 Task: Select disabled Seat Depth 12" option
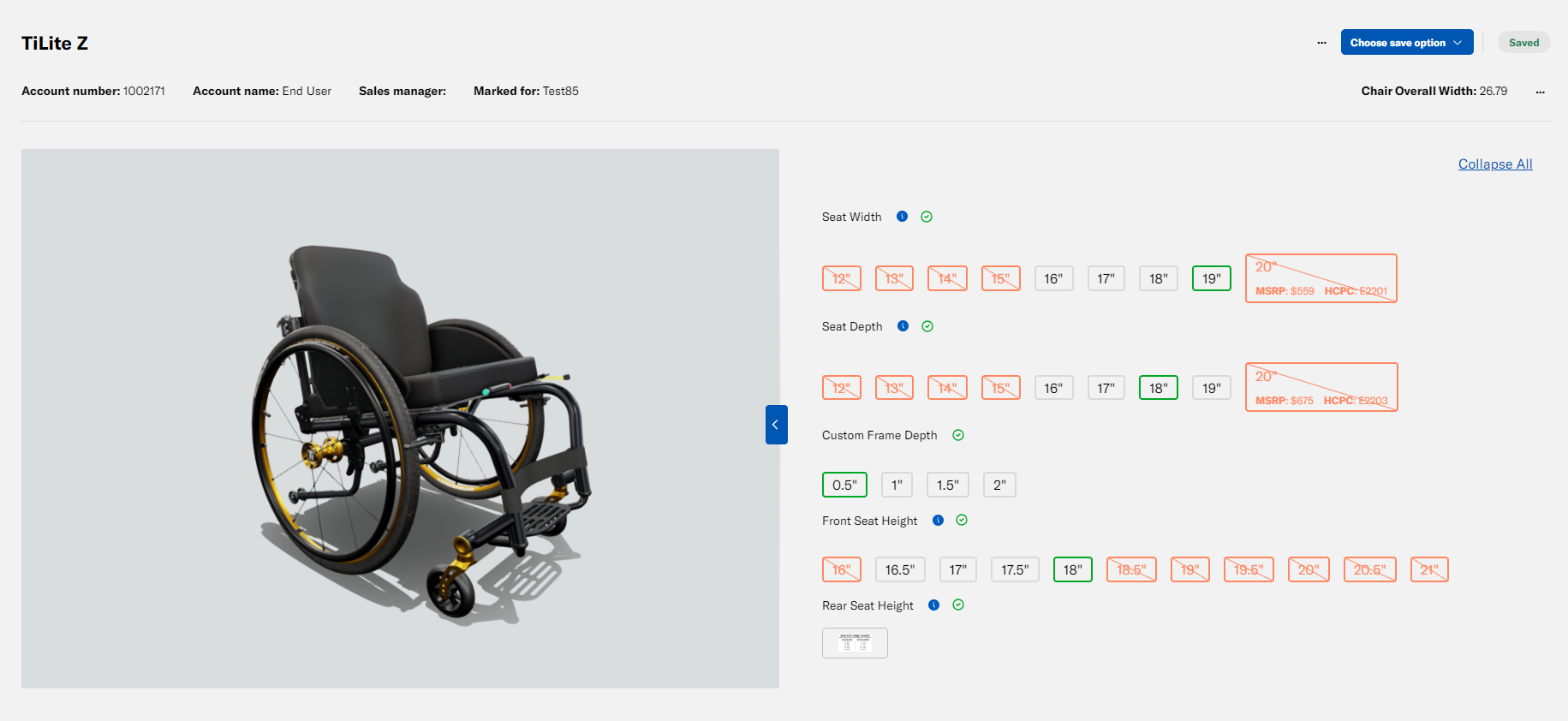point(842,388)
